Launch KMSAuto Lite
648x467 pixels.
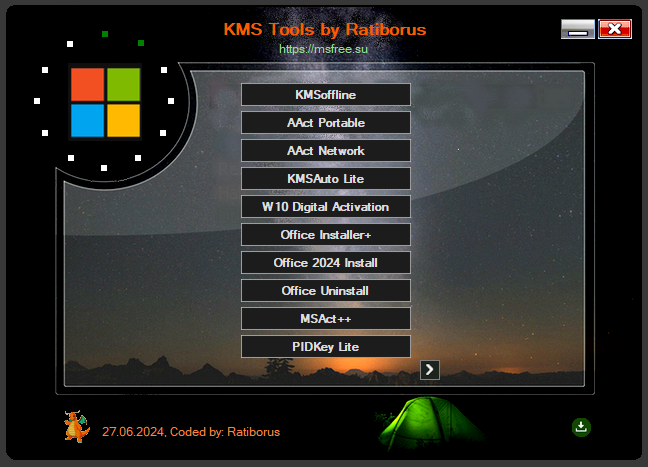[325, 178]
